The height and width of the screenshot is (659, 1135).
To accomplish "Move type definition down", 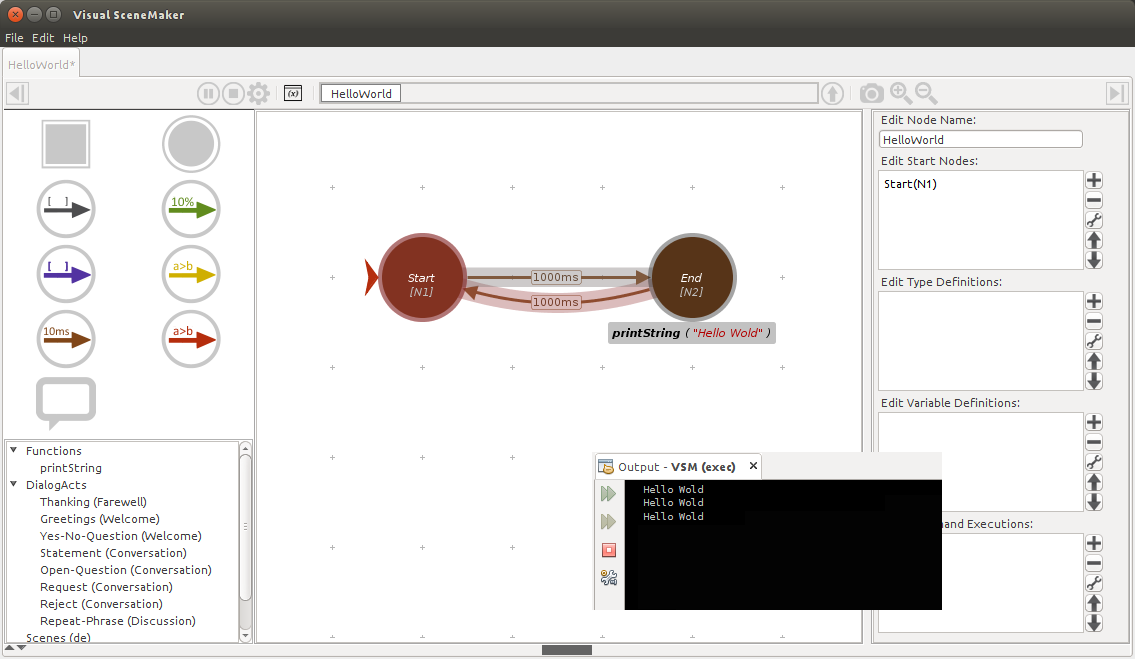I will coord(1094,381).
